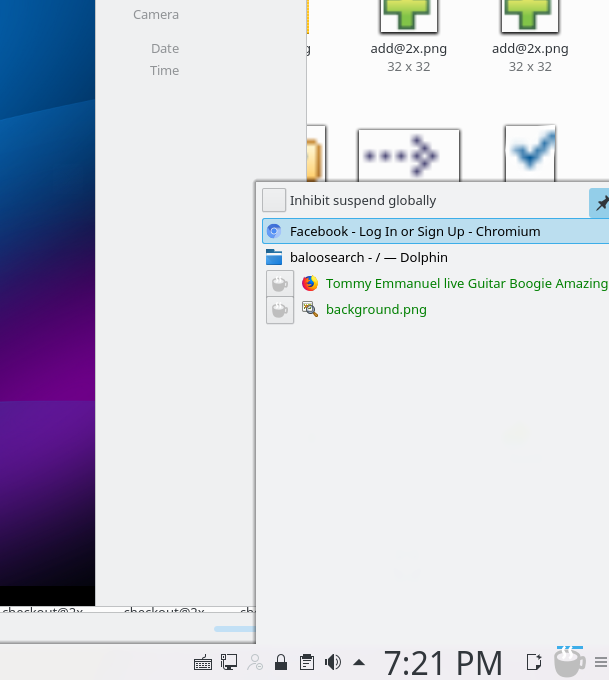This screenshot has height=680, width=609.
Task: Click the image viewer icon beside background.png
Action: [310, 309]
